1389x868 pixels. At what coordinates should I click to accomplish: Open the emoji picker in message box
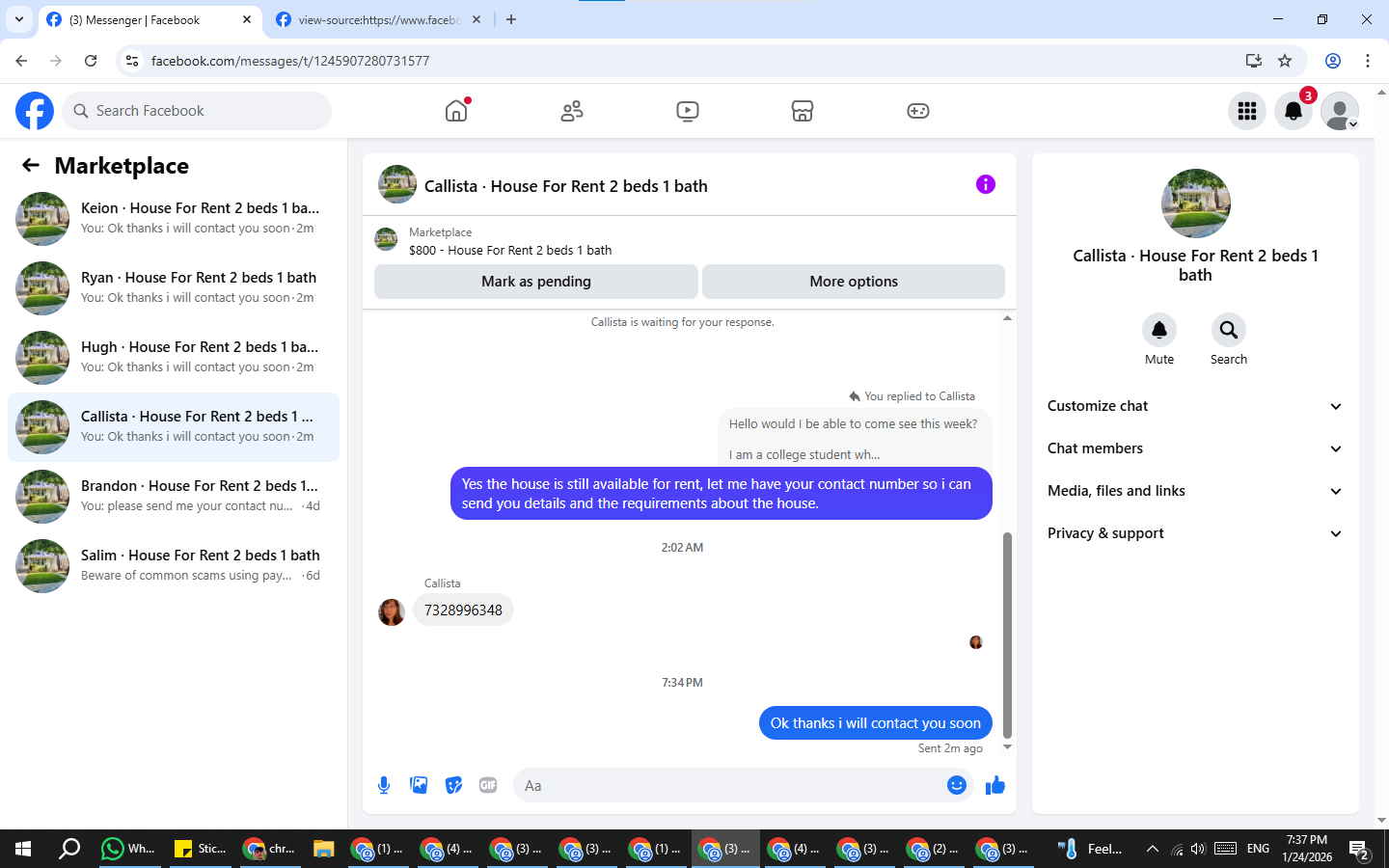(x=957, y=785)
